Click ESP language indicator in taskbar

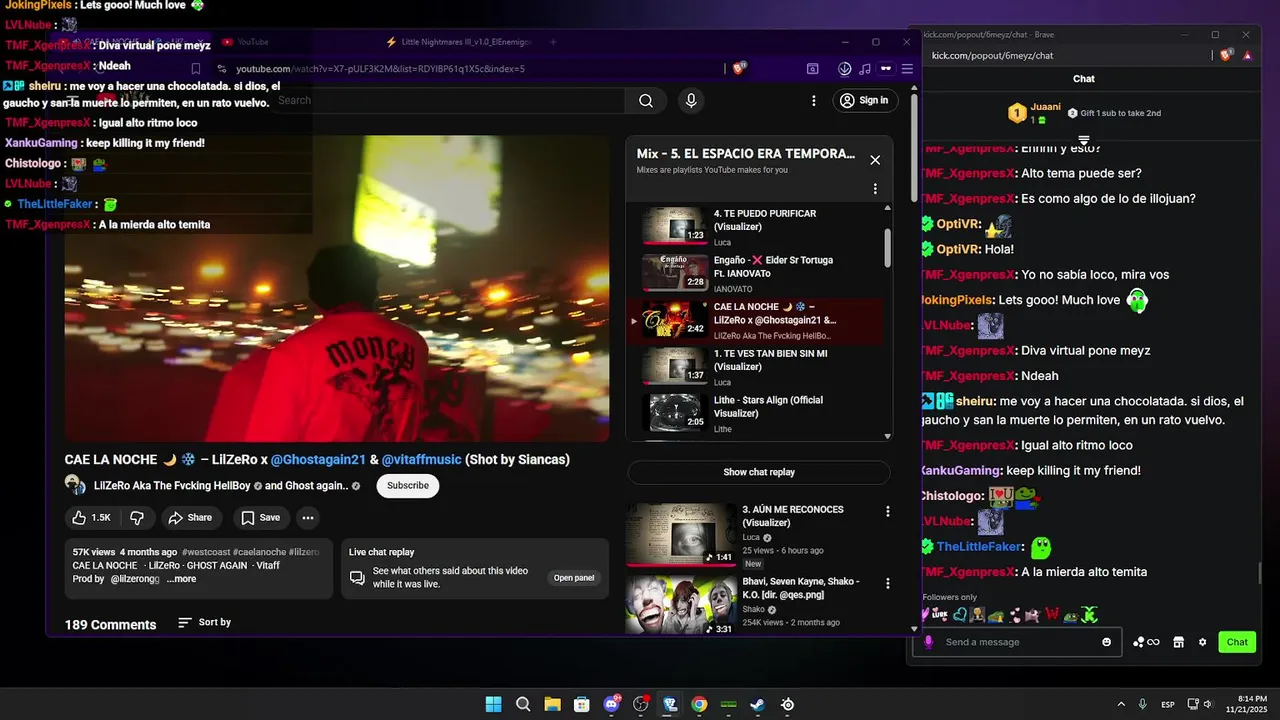[x=1168, y=704]
